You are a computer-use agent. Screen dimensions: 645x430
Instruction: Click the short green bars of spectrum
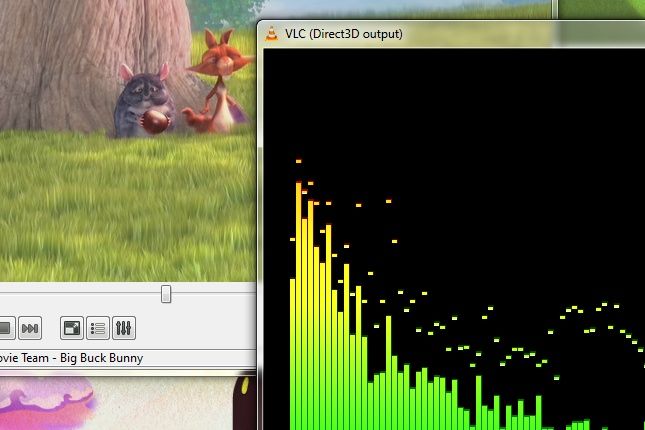[x=500, y=415]
